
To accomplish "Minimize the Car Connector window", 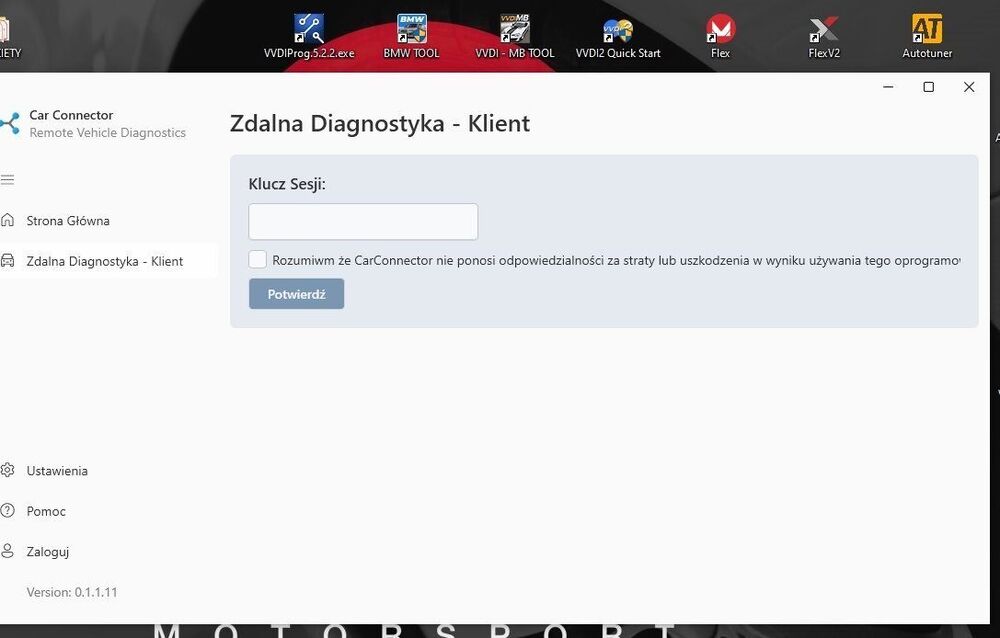I will point(888,87).
